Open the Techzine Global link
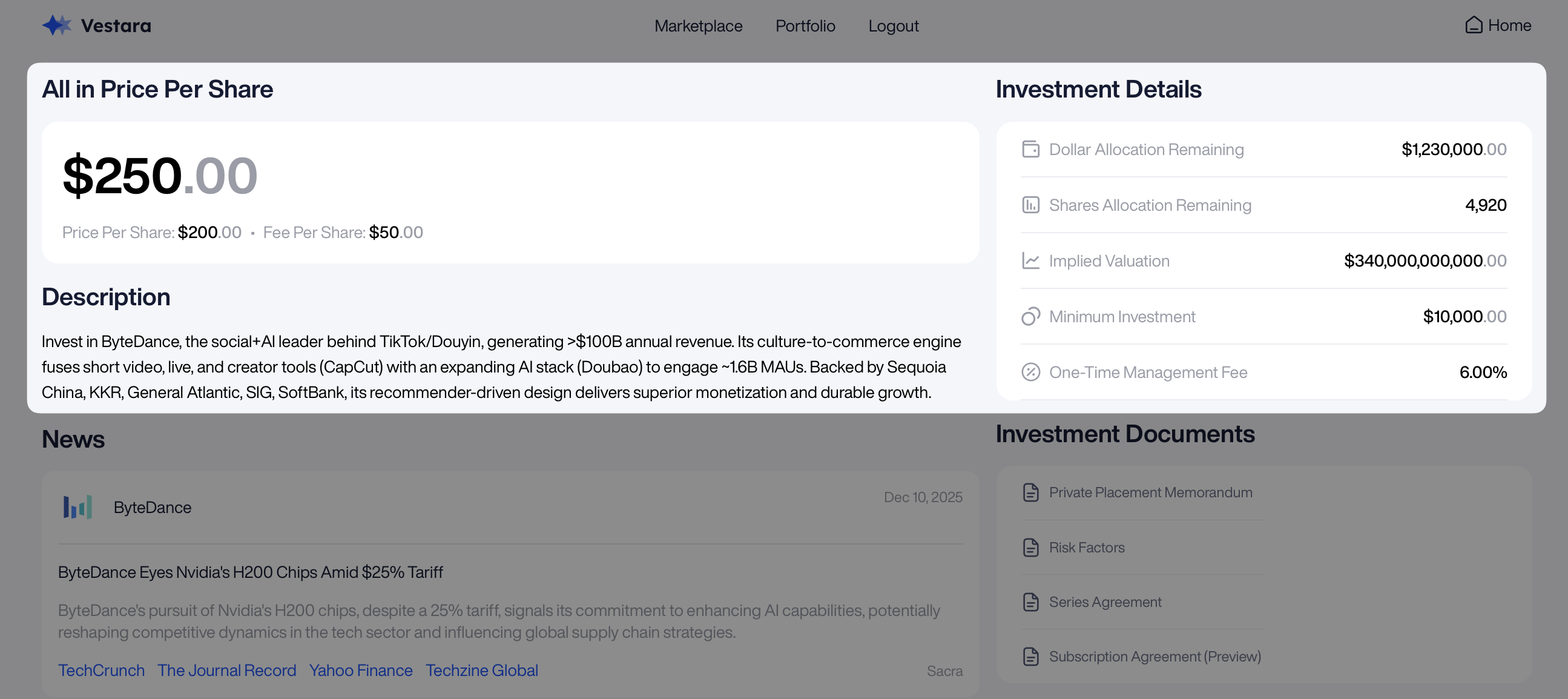The height and width of the screenshot is (699, 1568). (481, 670)
